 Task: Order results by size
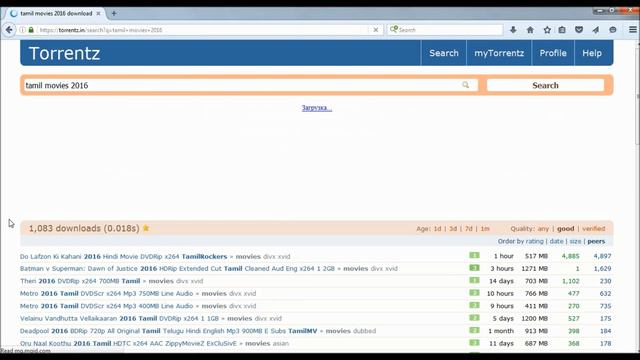tap(575, 241)
